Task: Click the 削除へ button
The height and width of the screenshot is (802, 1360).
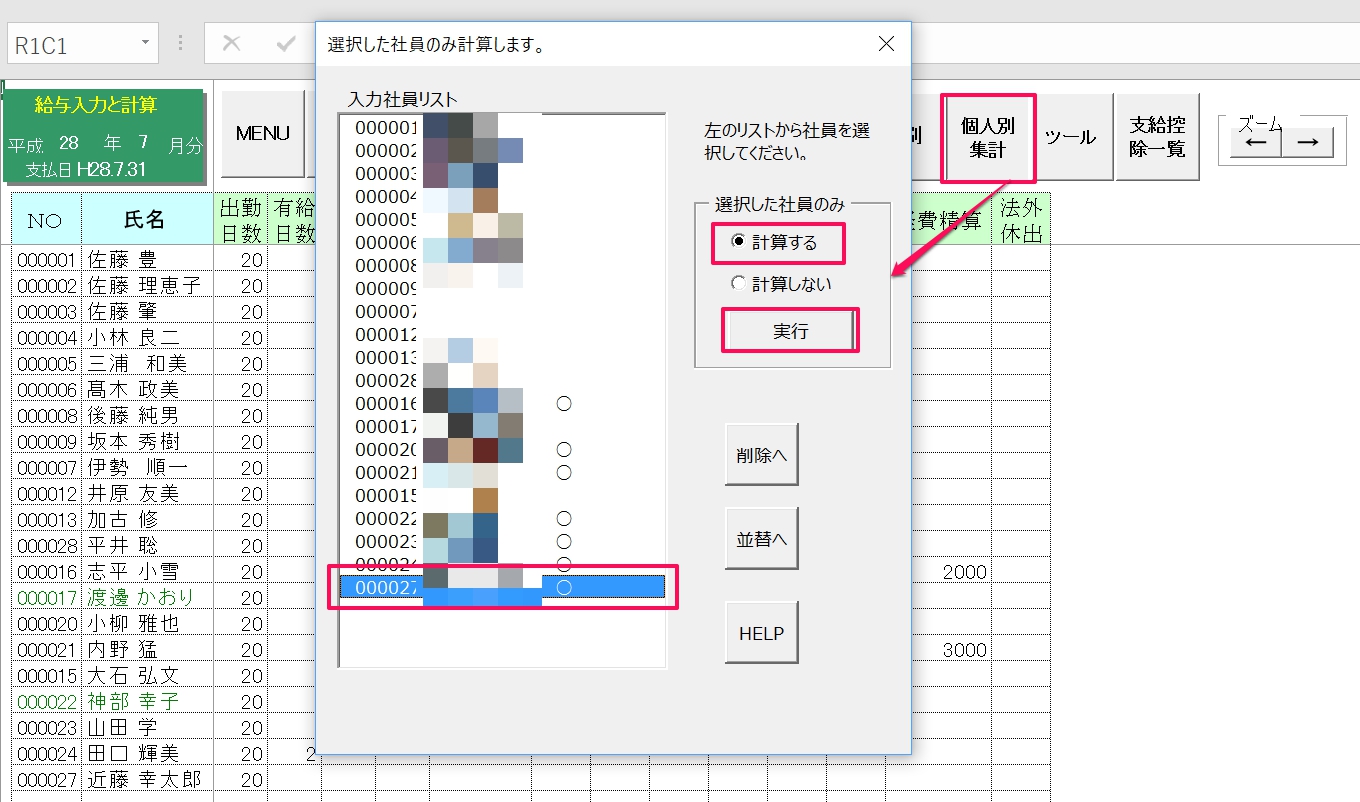Action: point(762,455)
